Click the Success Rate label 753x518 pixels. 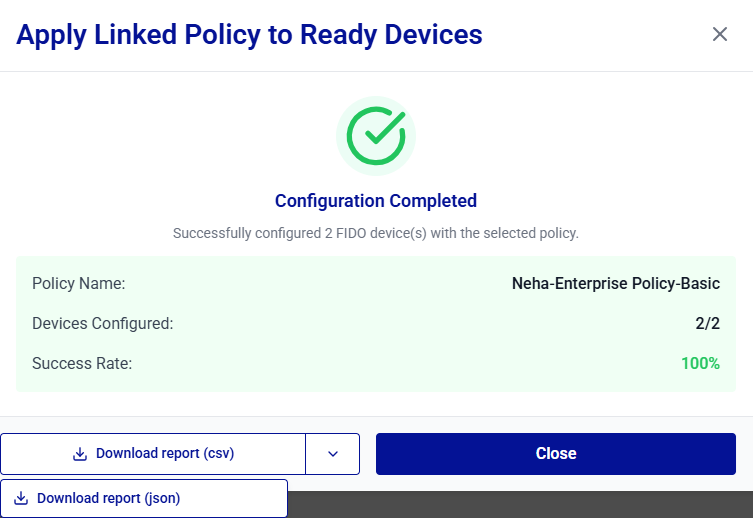click(x=82, y=363)
